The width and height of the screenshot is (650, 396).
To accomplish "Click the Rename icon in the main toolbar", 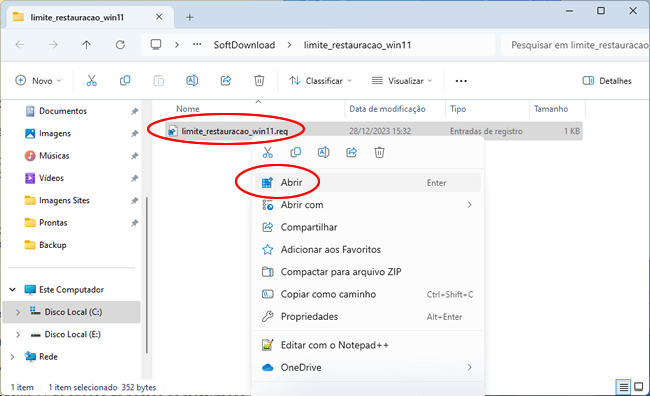I will (192, 80).
